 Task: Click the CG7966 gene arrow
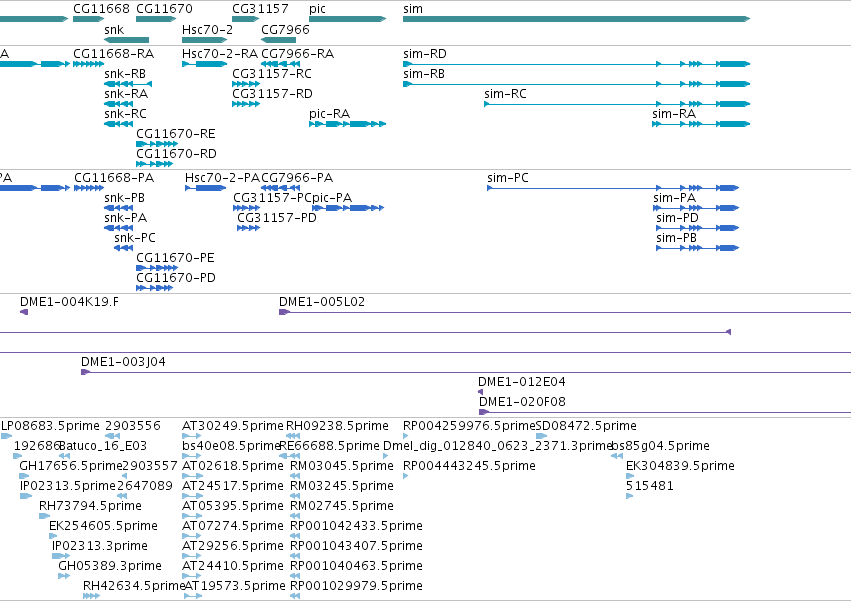pyautogui.click(x=278, y=40)
